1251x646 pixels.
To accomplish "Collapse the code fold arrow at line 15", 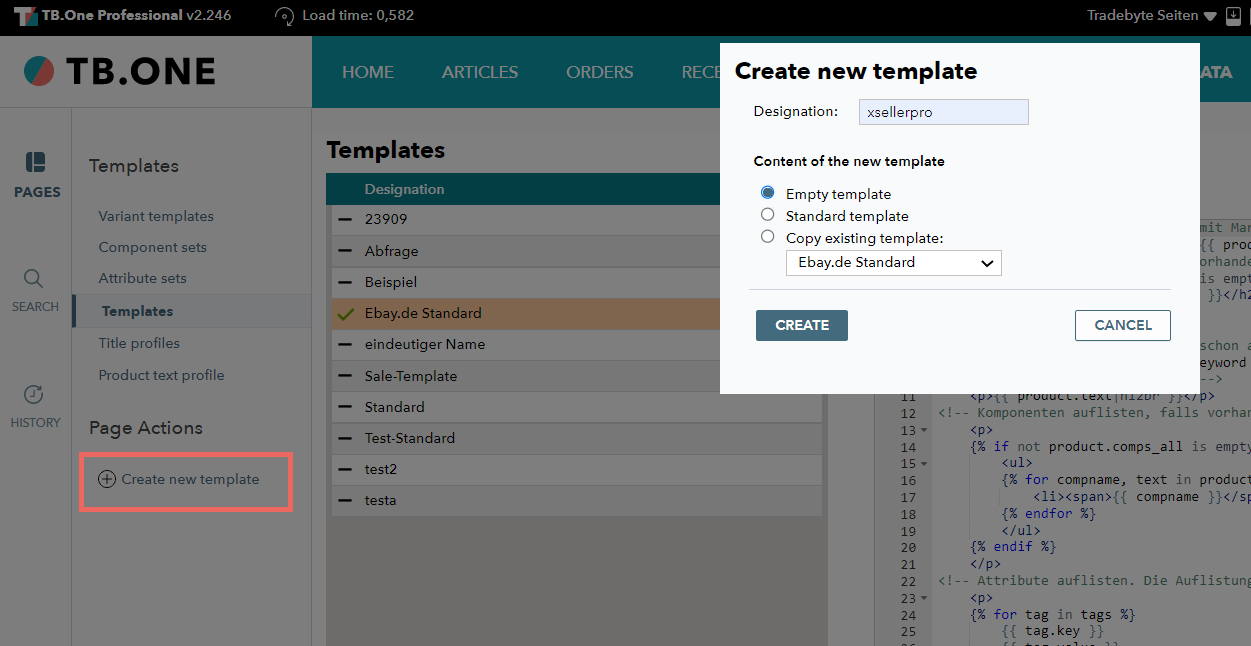I will coord(925,464).
